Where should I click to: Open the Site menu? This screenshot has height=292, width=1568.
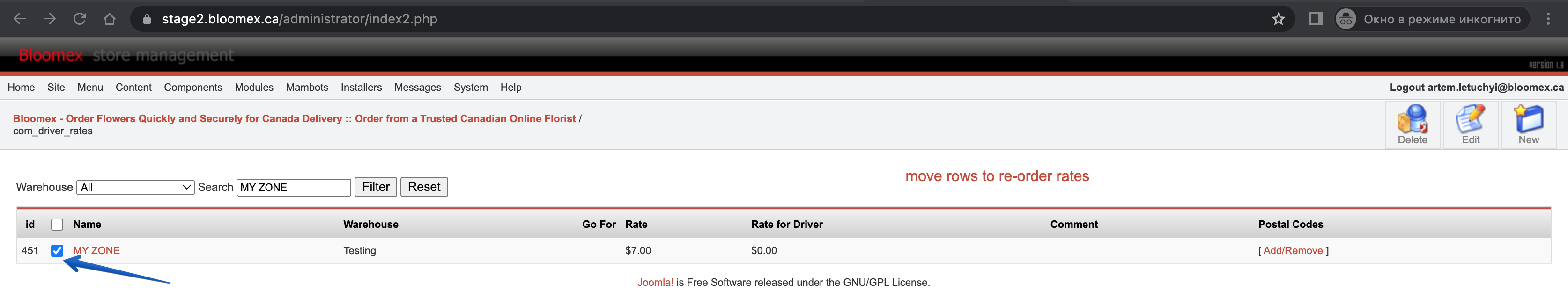tap(56, 87)
